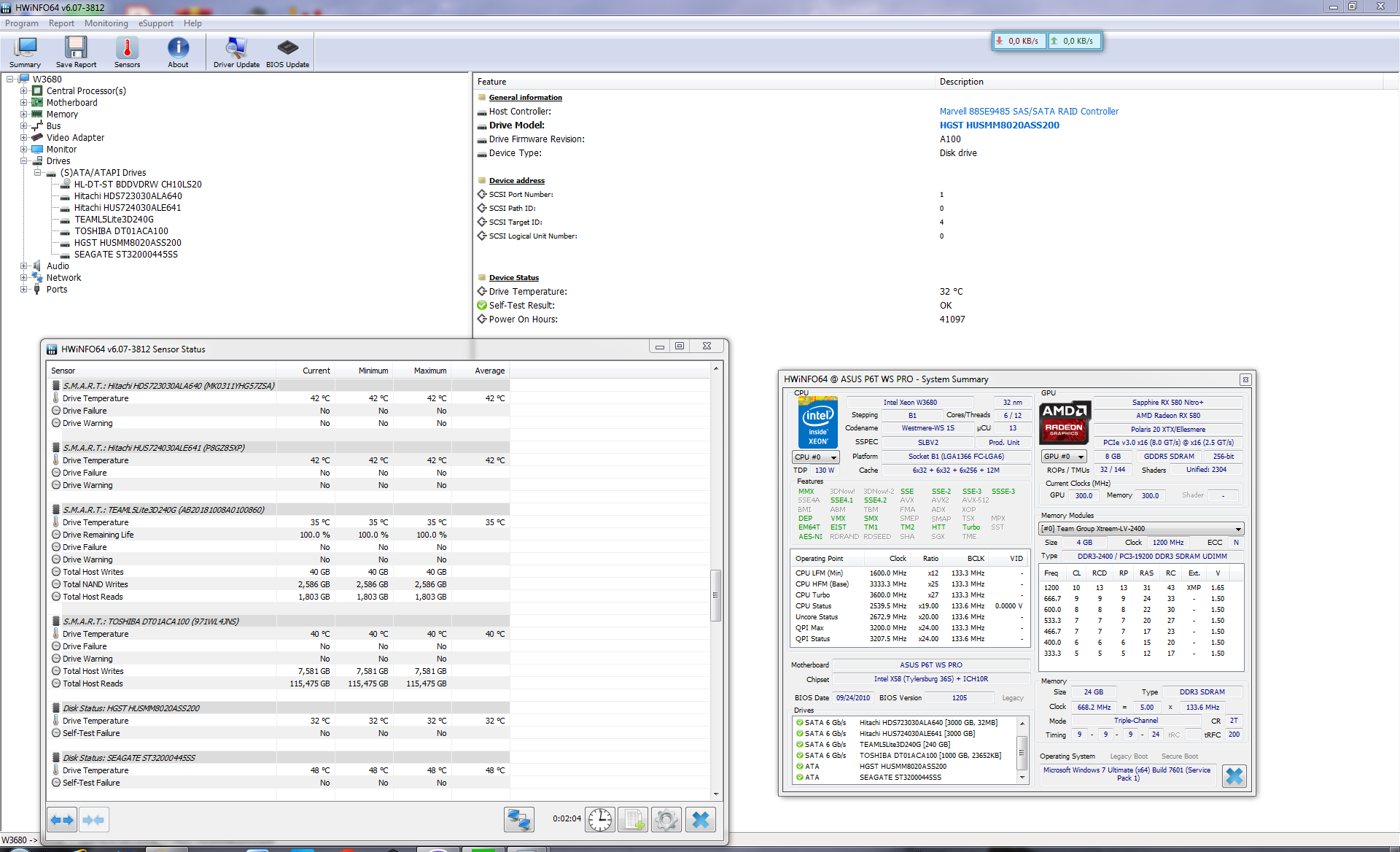Expand the Audio tree node

click(x=23, y=266)
